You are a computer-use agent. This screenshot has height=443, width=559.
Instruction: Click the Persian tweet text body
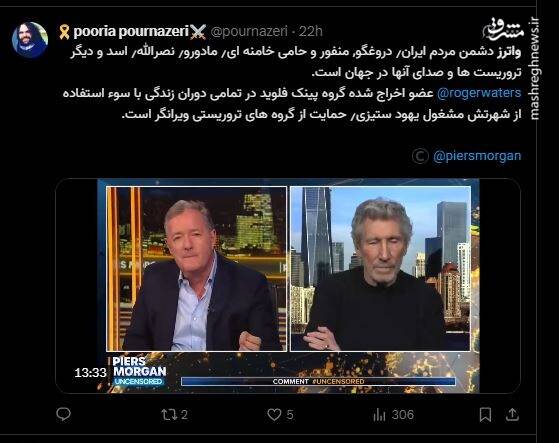coord(292,83)
